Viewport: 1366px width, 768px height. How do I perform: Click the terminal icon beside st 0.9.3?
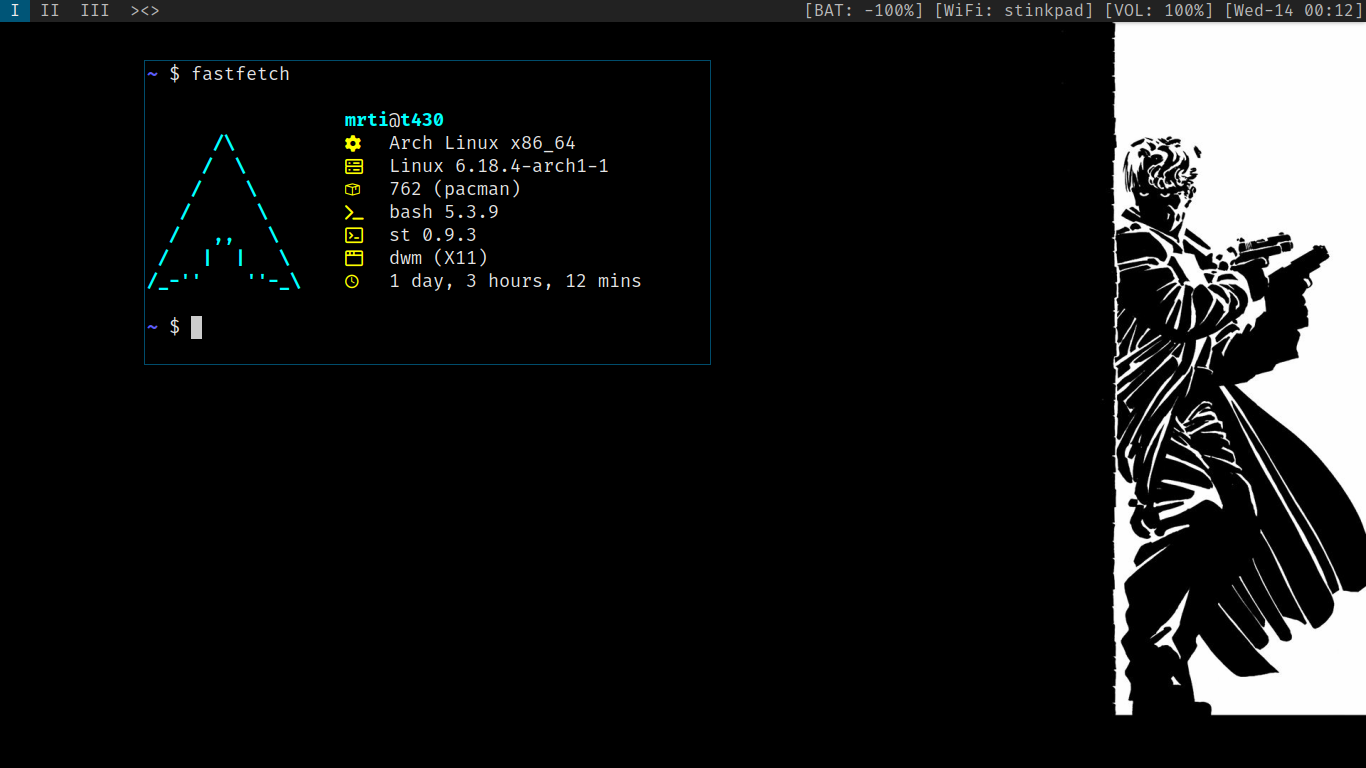pyautogui.click(x=353, y=236)
